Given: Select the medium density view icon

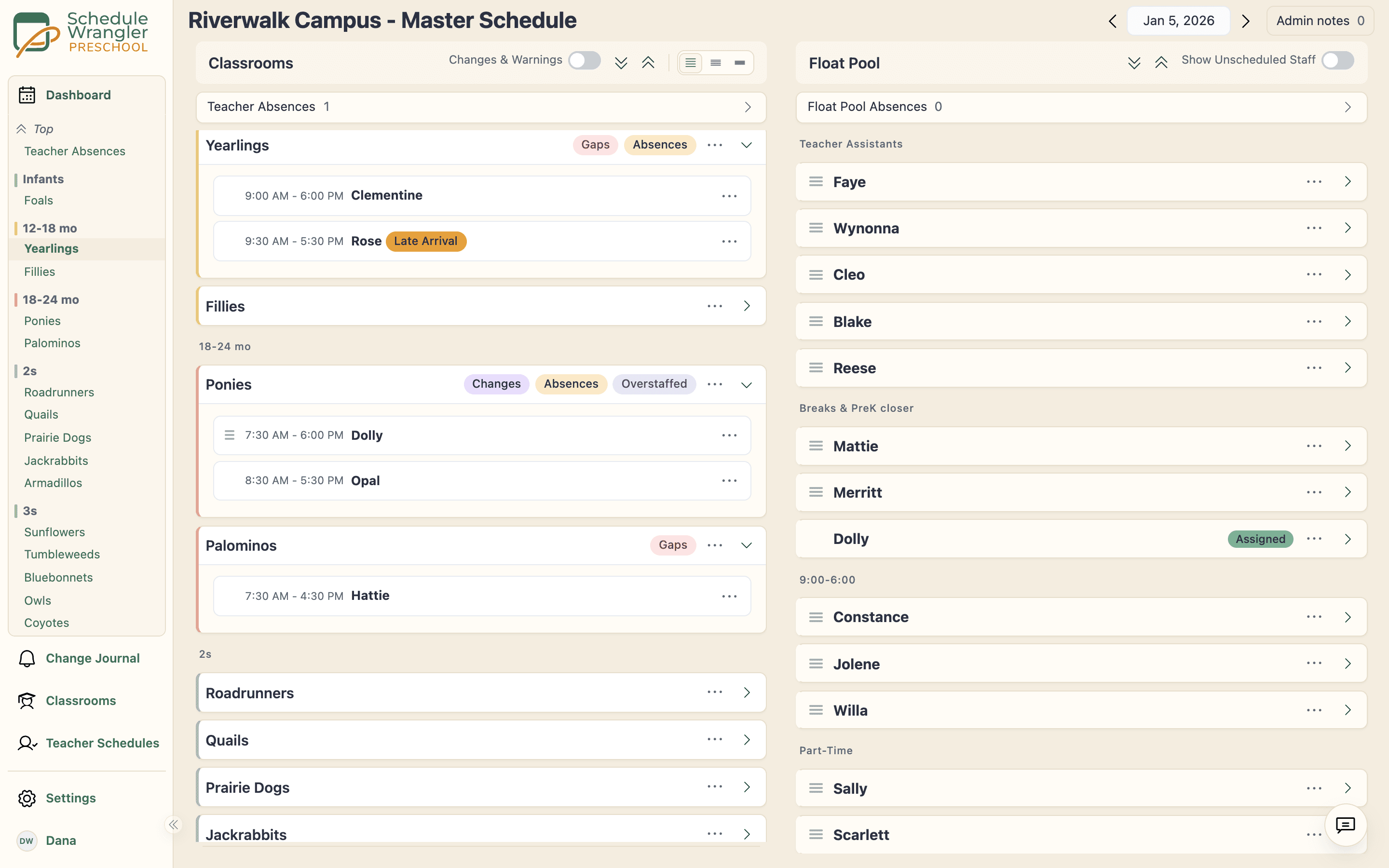Looking at the screenshot, I should click(715, 63).
